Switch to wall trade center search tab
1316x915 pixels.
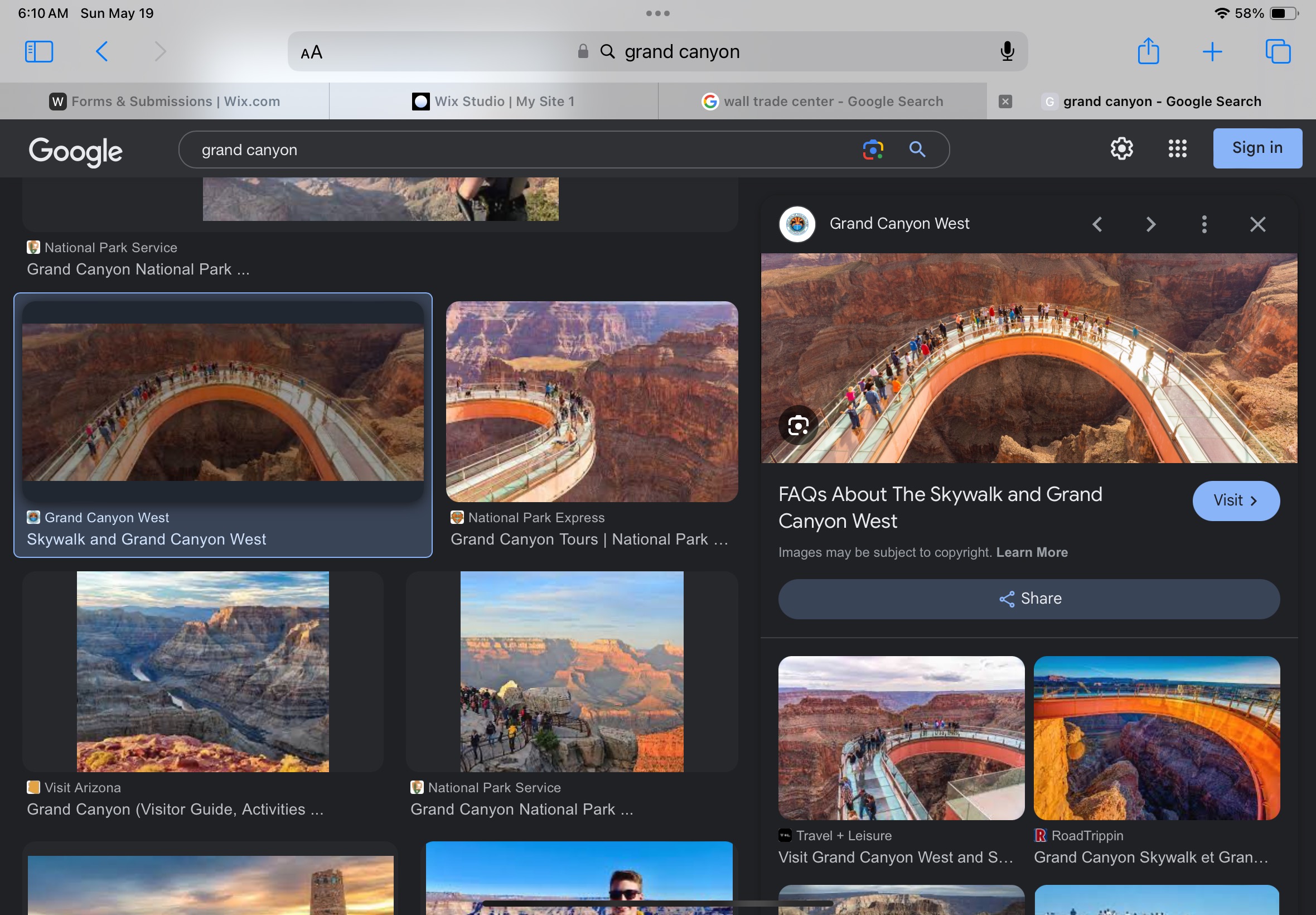[x=822, y=102]
